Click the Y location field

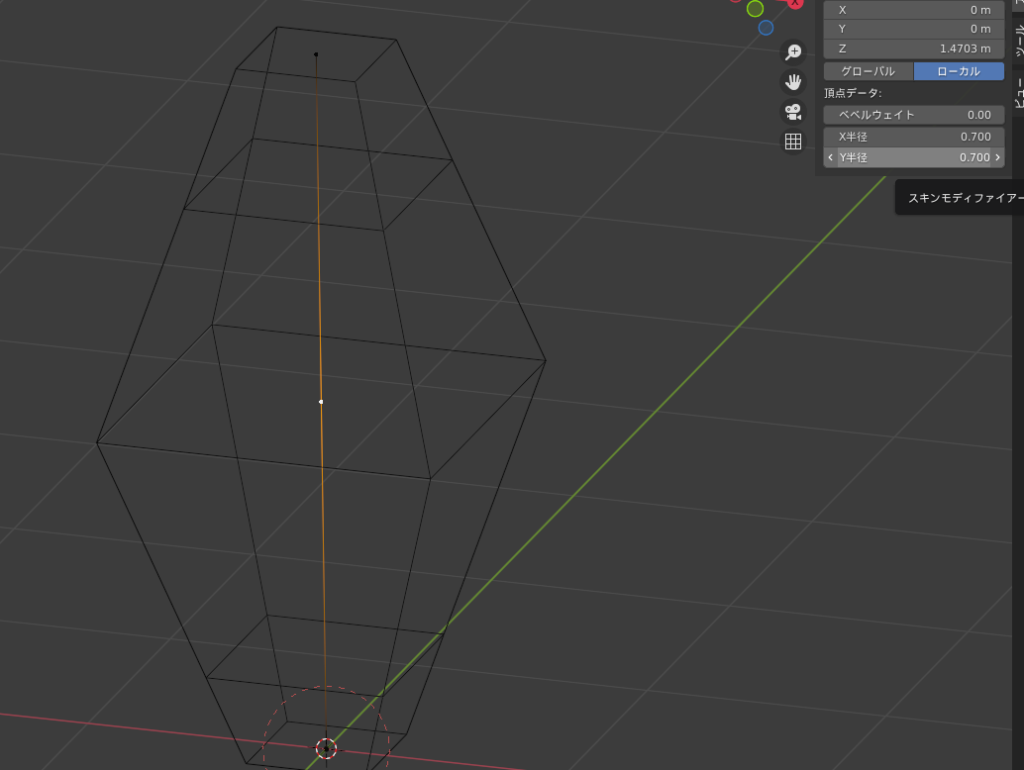point(914,29)
